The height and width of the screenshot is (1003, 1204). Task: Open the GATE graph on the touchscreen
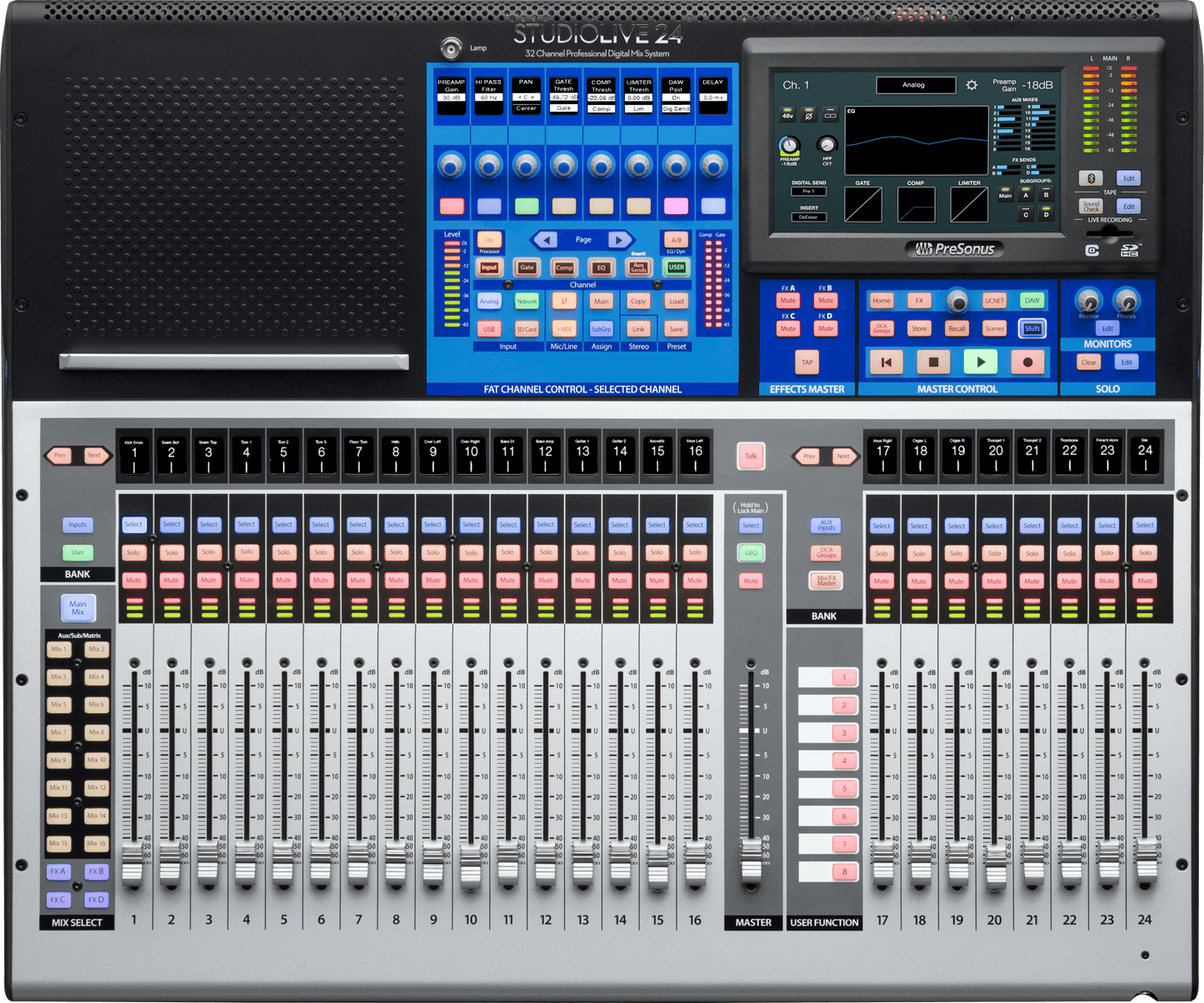coord(863,204)
